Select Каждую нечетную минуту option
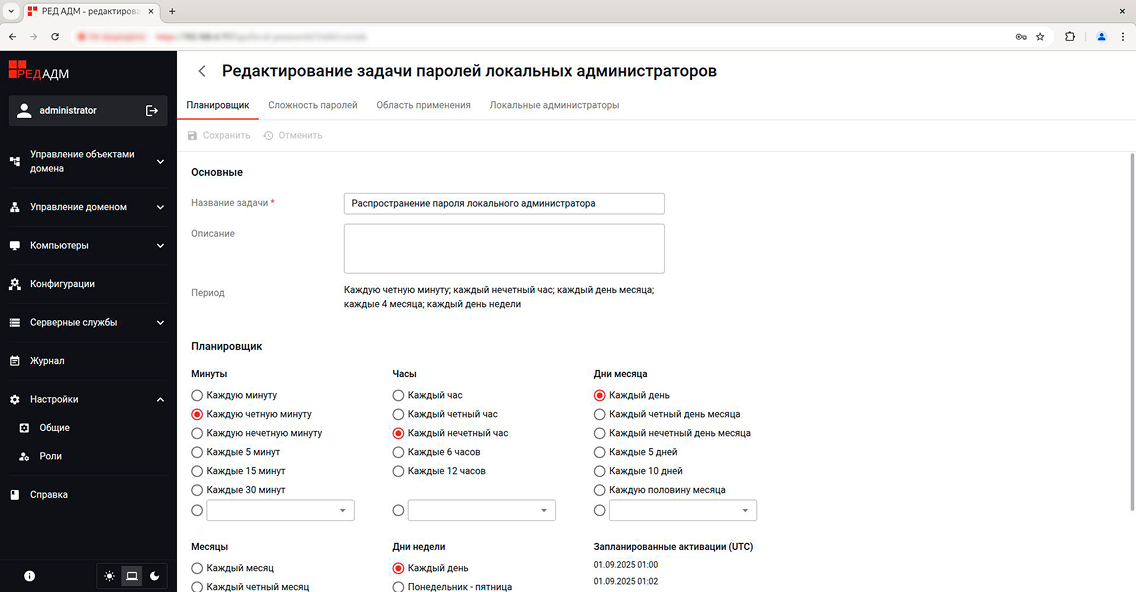 (x=197, y=433)
